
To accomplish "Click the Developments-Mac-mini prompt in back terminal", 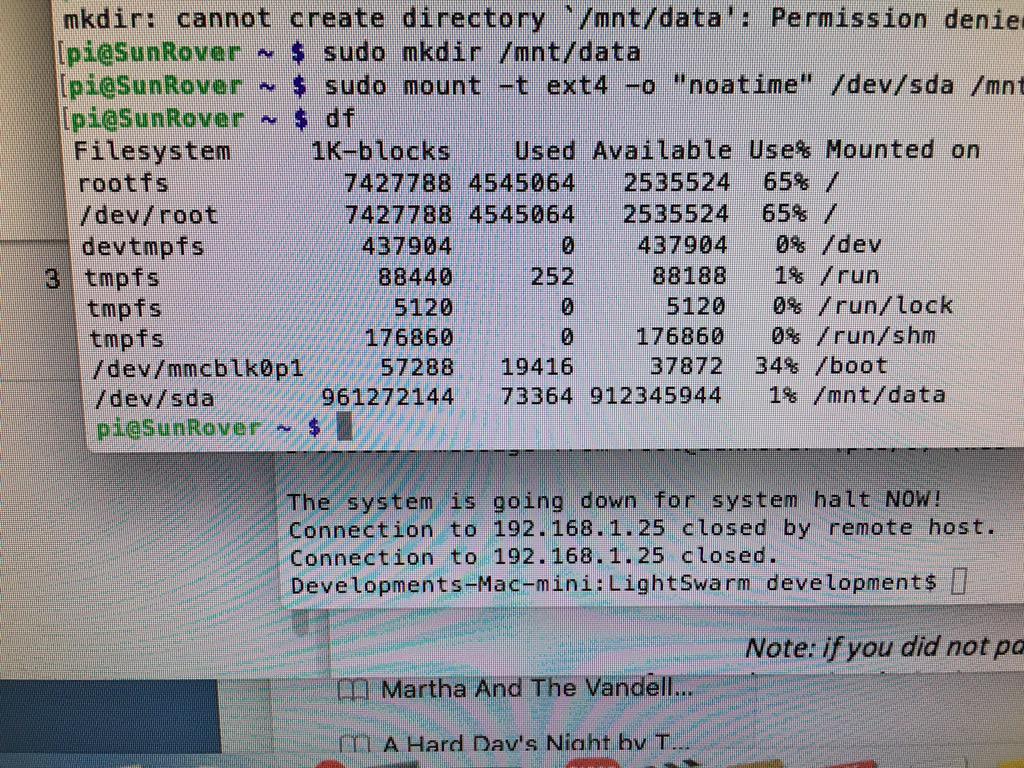I will (613, 582).
